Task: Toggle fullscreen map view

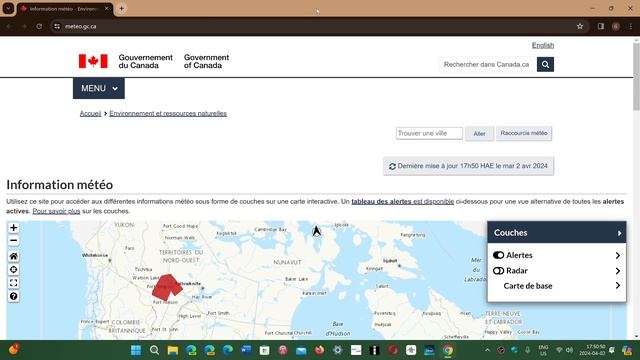Action: coord(13,283)
